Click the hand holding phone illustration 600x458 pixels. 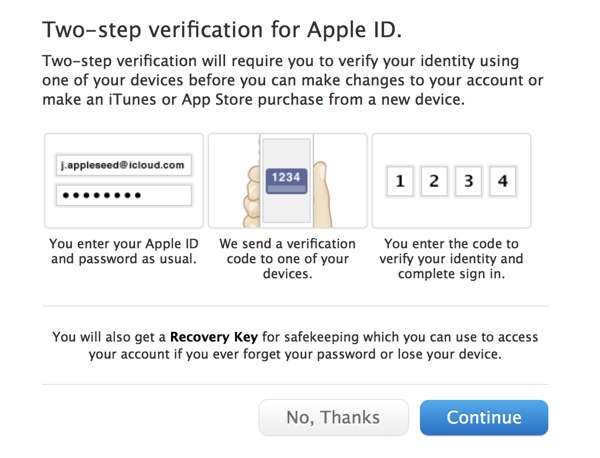pos(287,181)
